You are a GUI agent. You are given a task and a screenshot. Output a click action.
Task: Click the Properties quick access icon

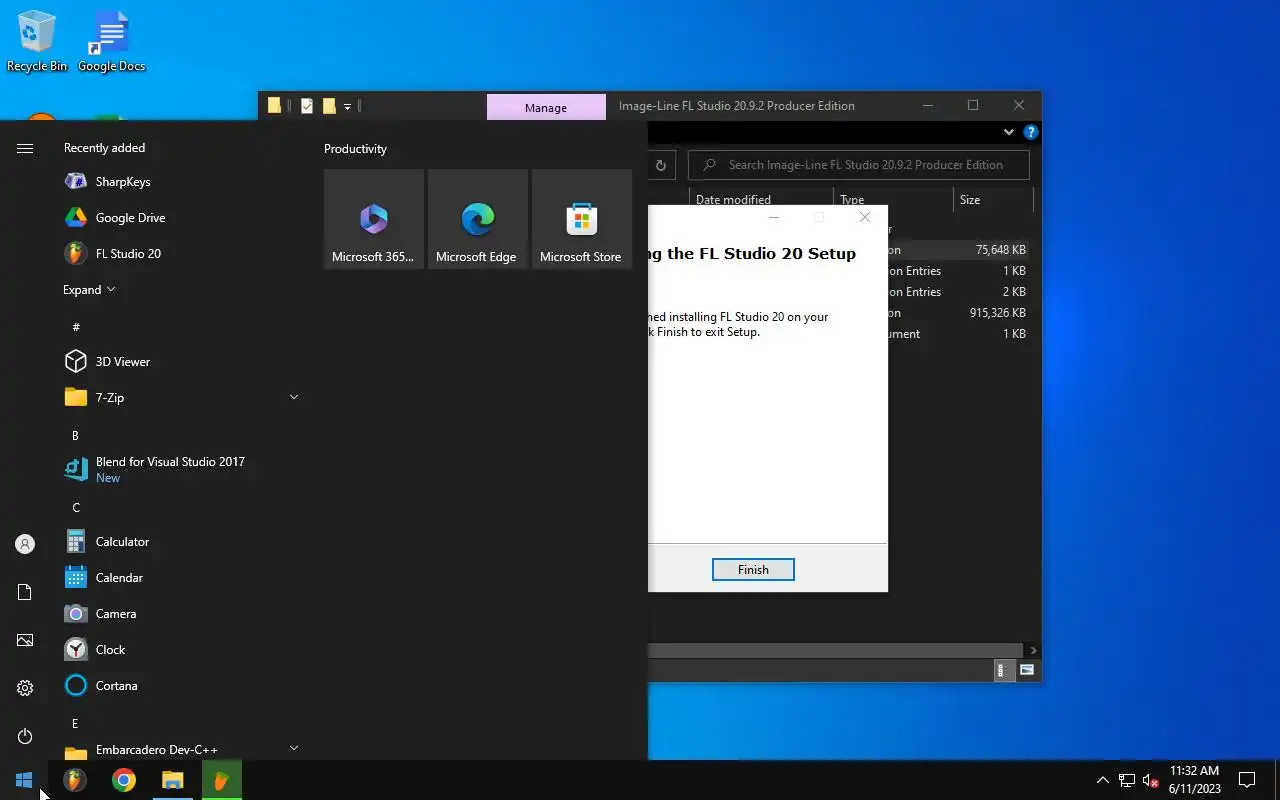[x=307, y=106]
